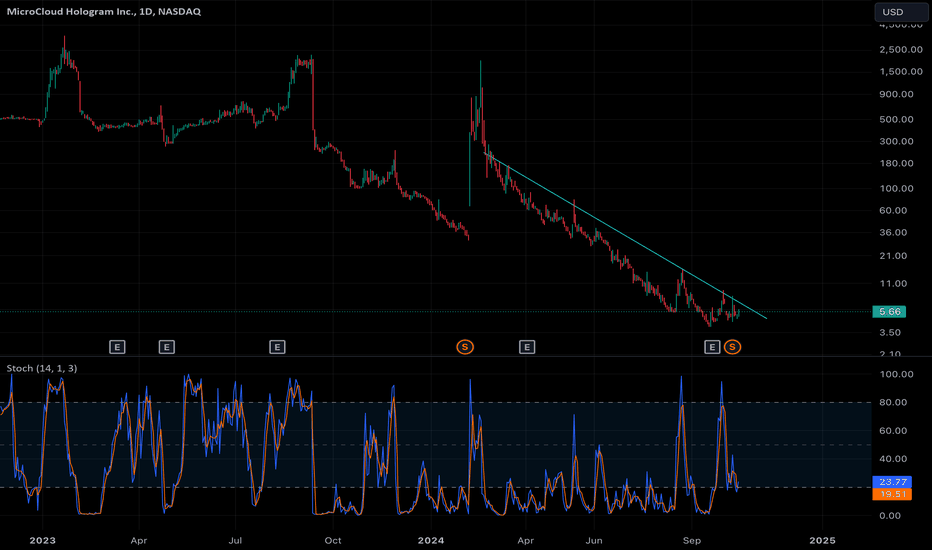Click the 3.50 price axis label
932x550 pixels.
[890, 332]
